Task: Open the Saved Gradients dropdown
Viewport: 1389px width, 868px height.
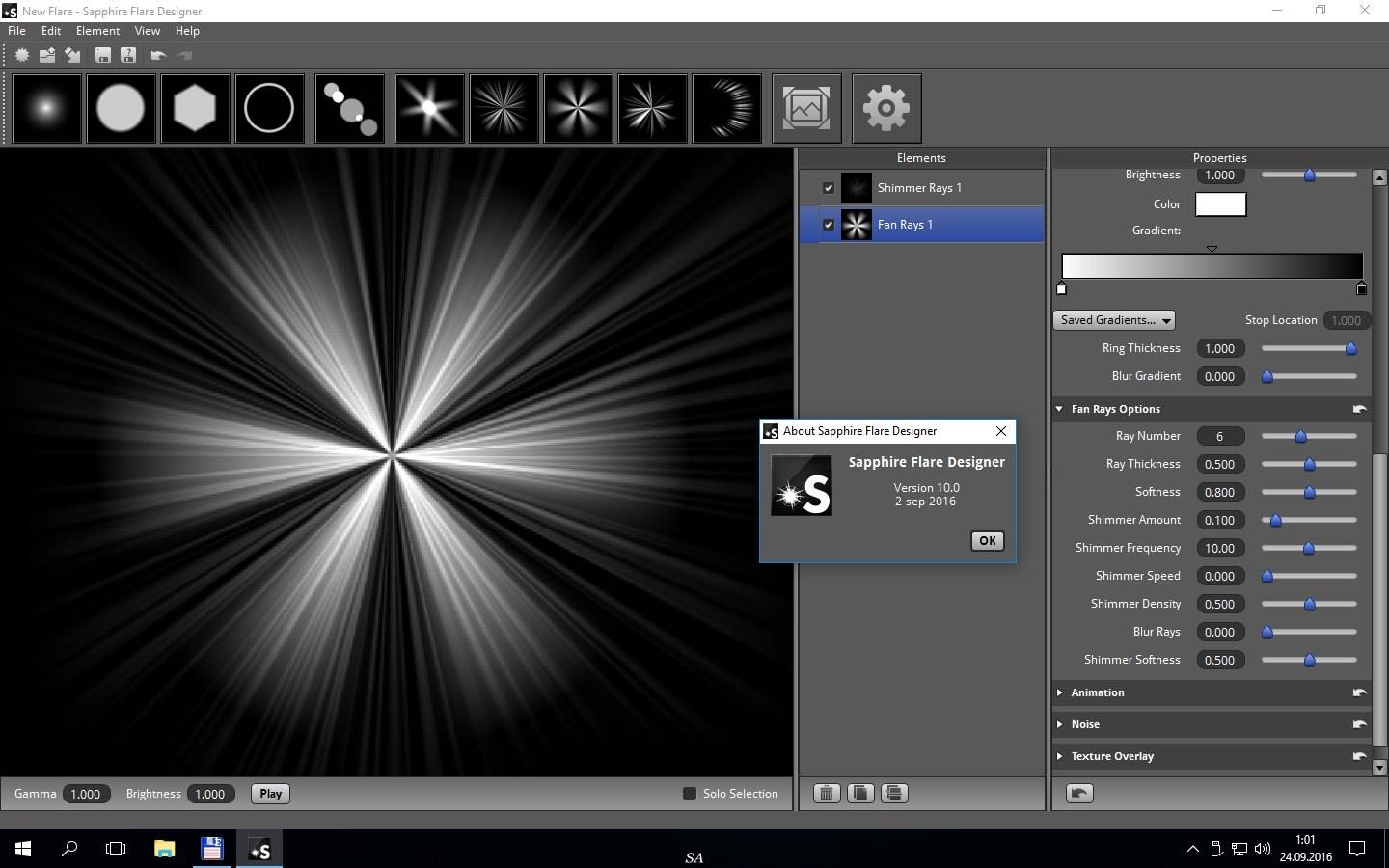Action: (1114, 320)
